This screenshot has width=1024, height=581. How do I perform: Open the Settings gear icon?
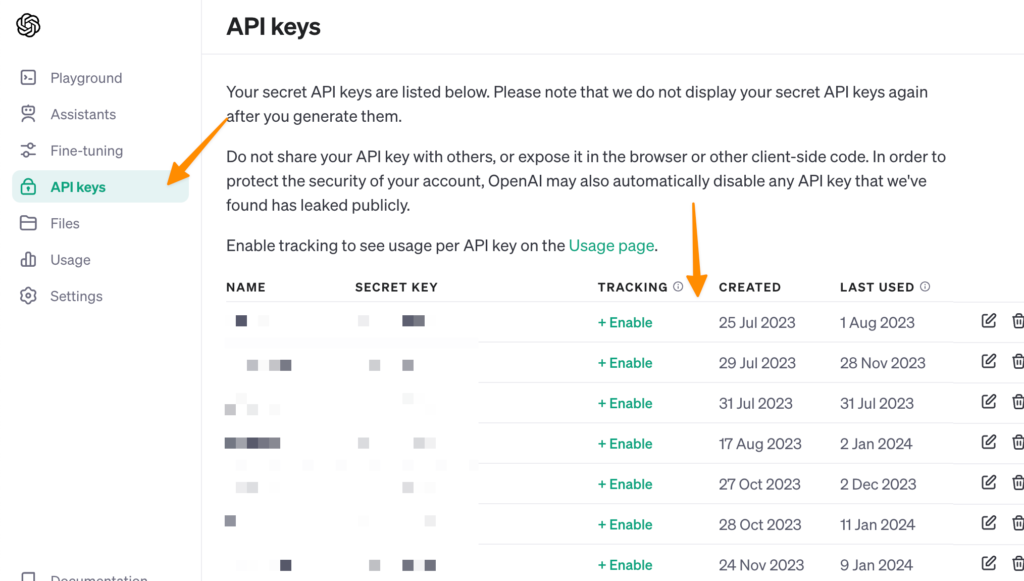pyautogui.click(x=29, y=296)
